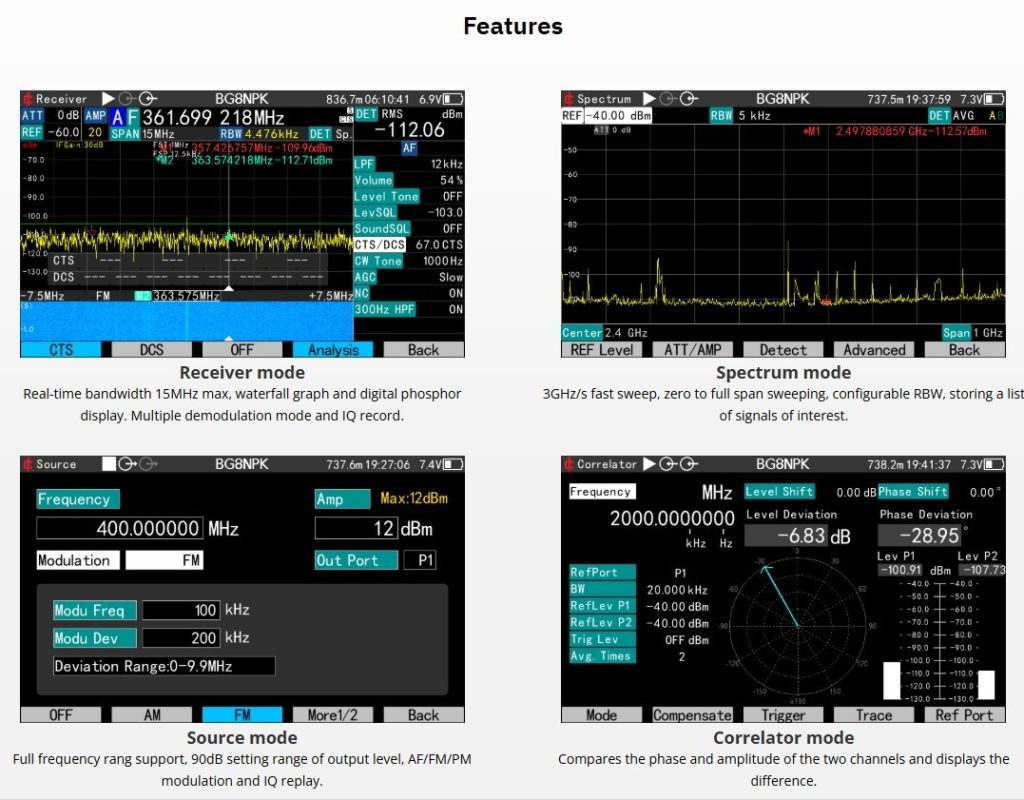Click the 400.000000 frequency field in Source

(x=119, y=528)
